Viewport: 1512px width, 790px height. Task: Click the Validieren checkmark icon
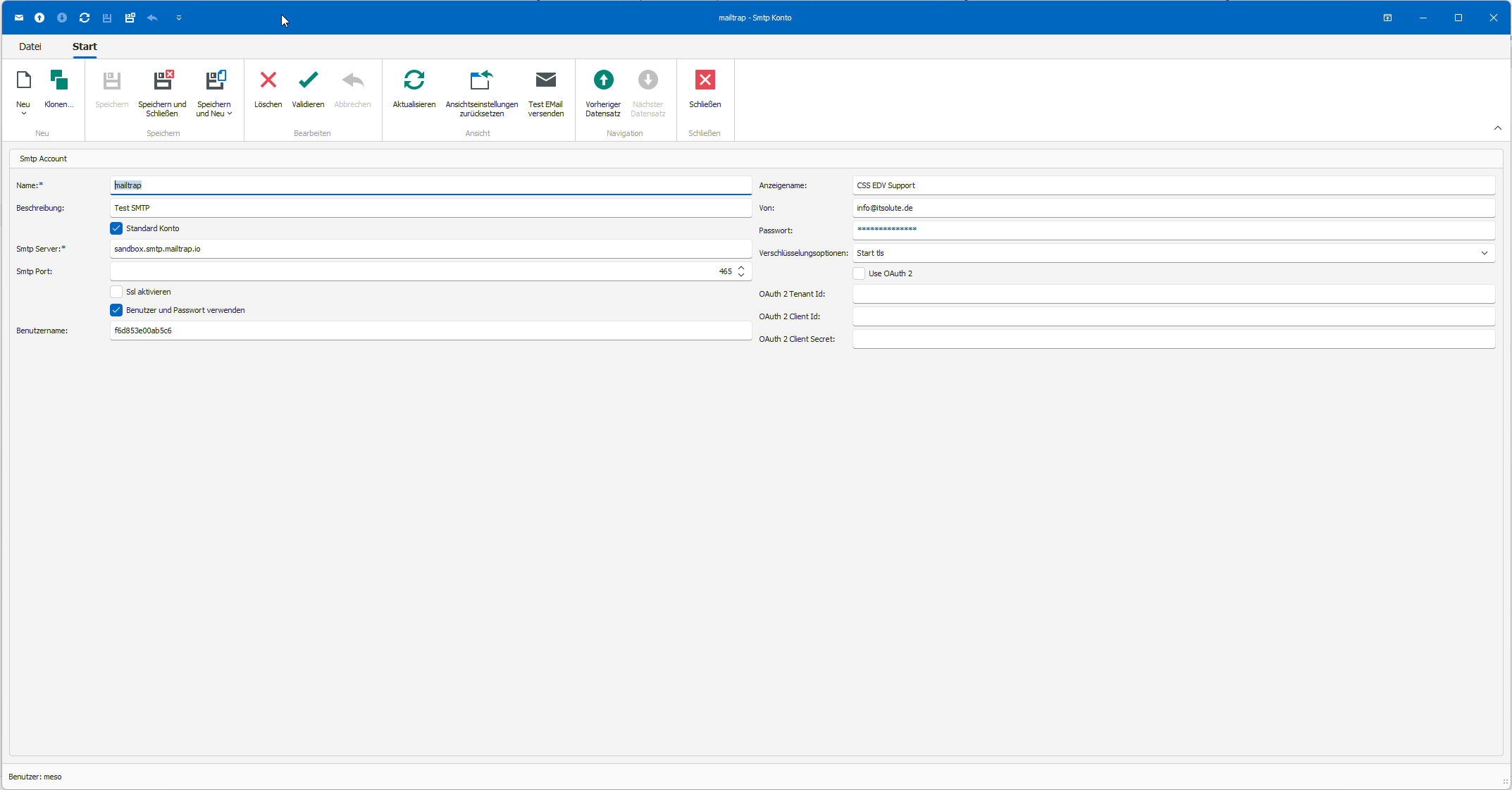click(308, 80)
